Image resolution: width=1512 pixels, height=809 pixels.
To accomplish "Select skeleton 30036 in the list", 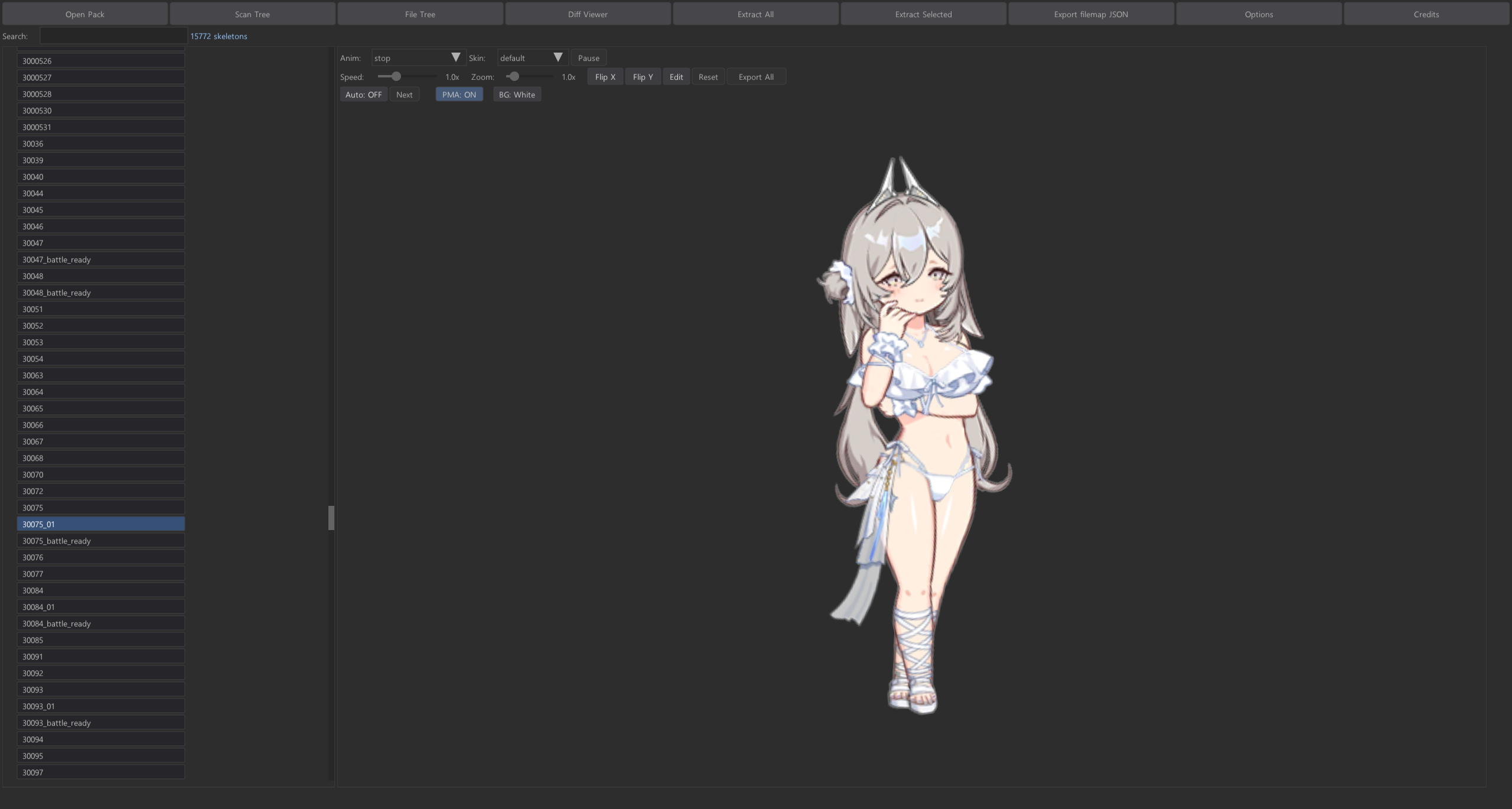I will tap(101, 144).
